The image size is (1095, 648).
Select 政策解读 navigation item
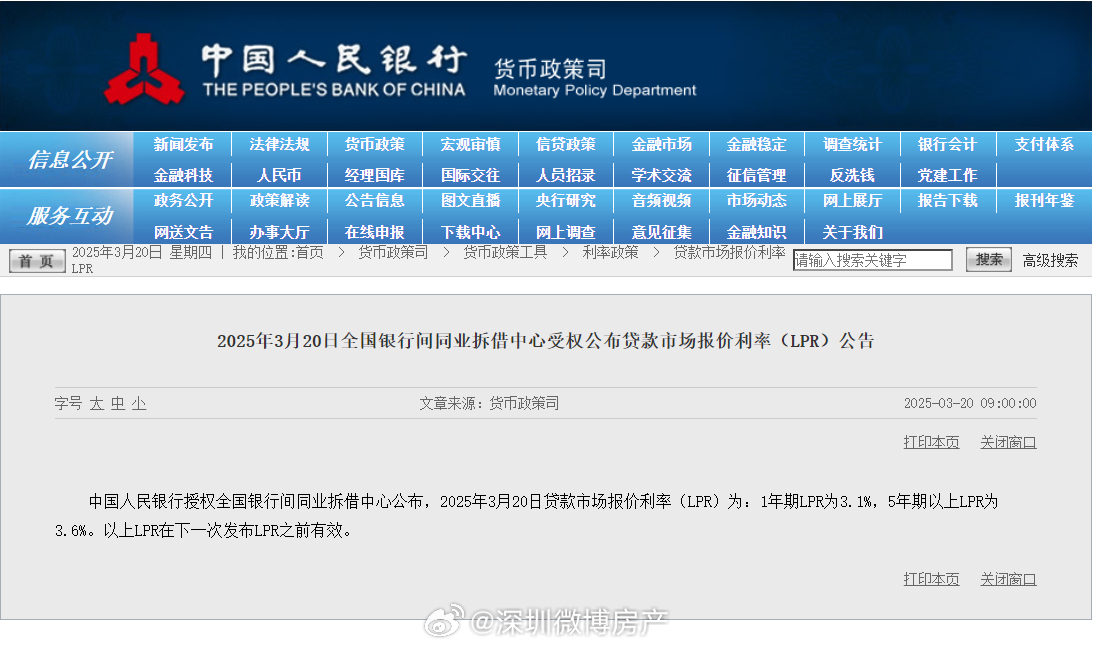[x=279, y=200]
